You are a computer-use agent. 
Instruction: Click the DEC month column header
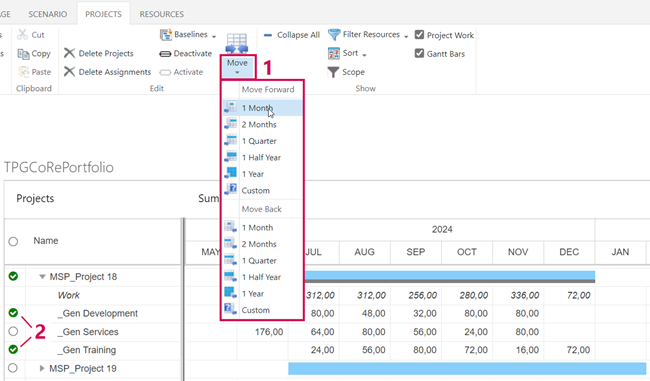569,252
